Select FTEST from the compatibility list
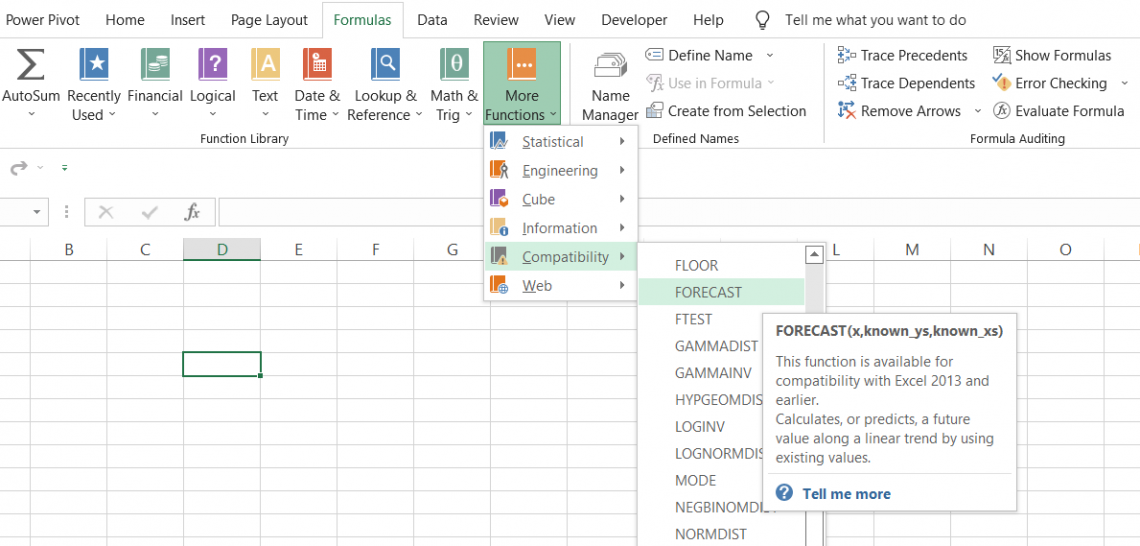The height and width of the screenshot is (546, 1140). 694,319
